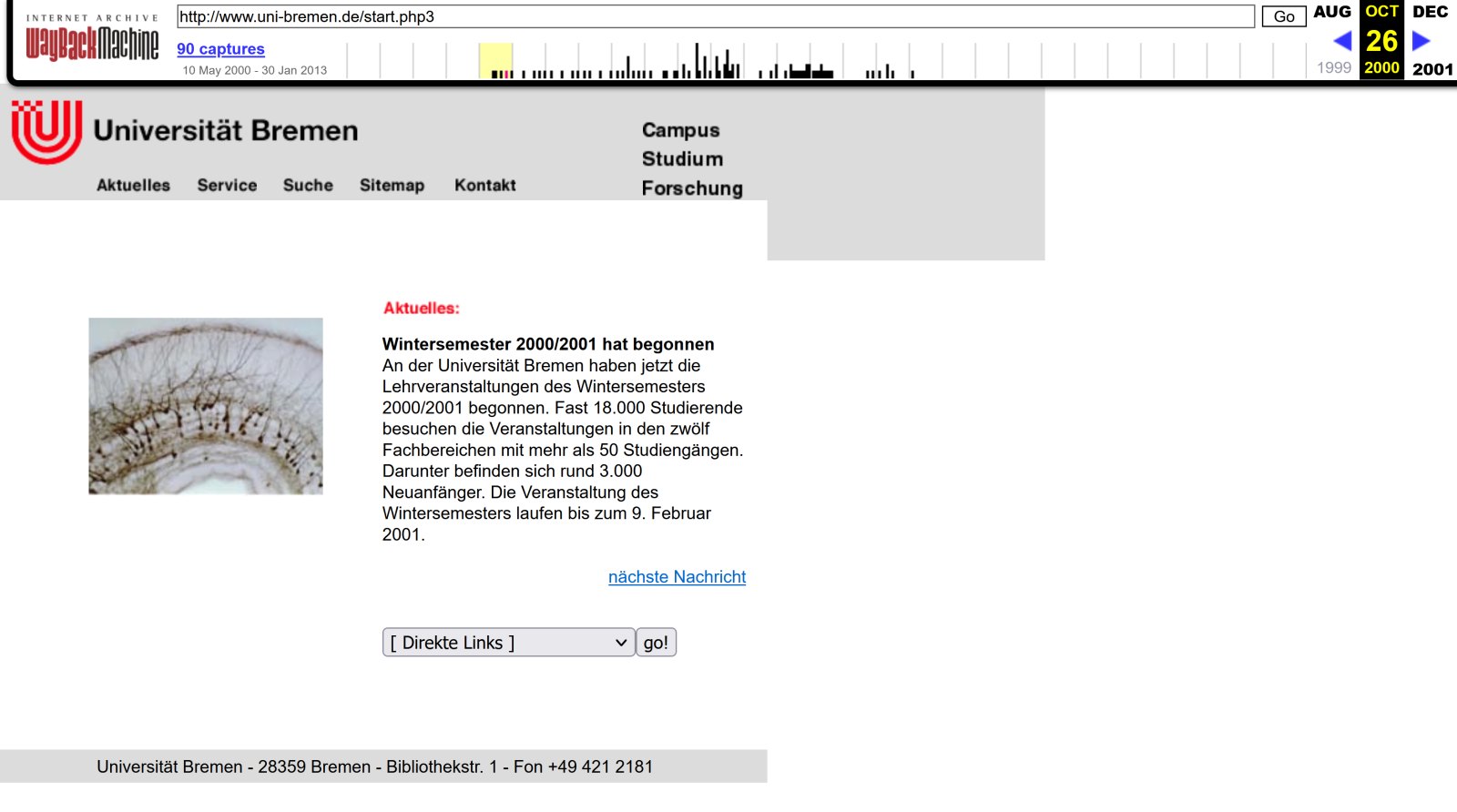Go to previous capture with blue left arrow
Screen dimensions: 1457x812
[x=1341, y=41]
